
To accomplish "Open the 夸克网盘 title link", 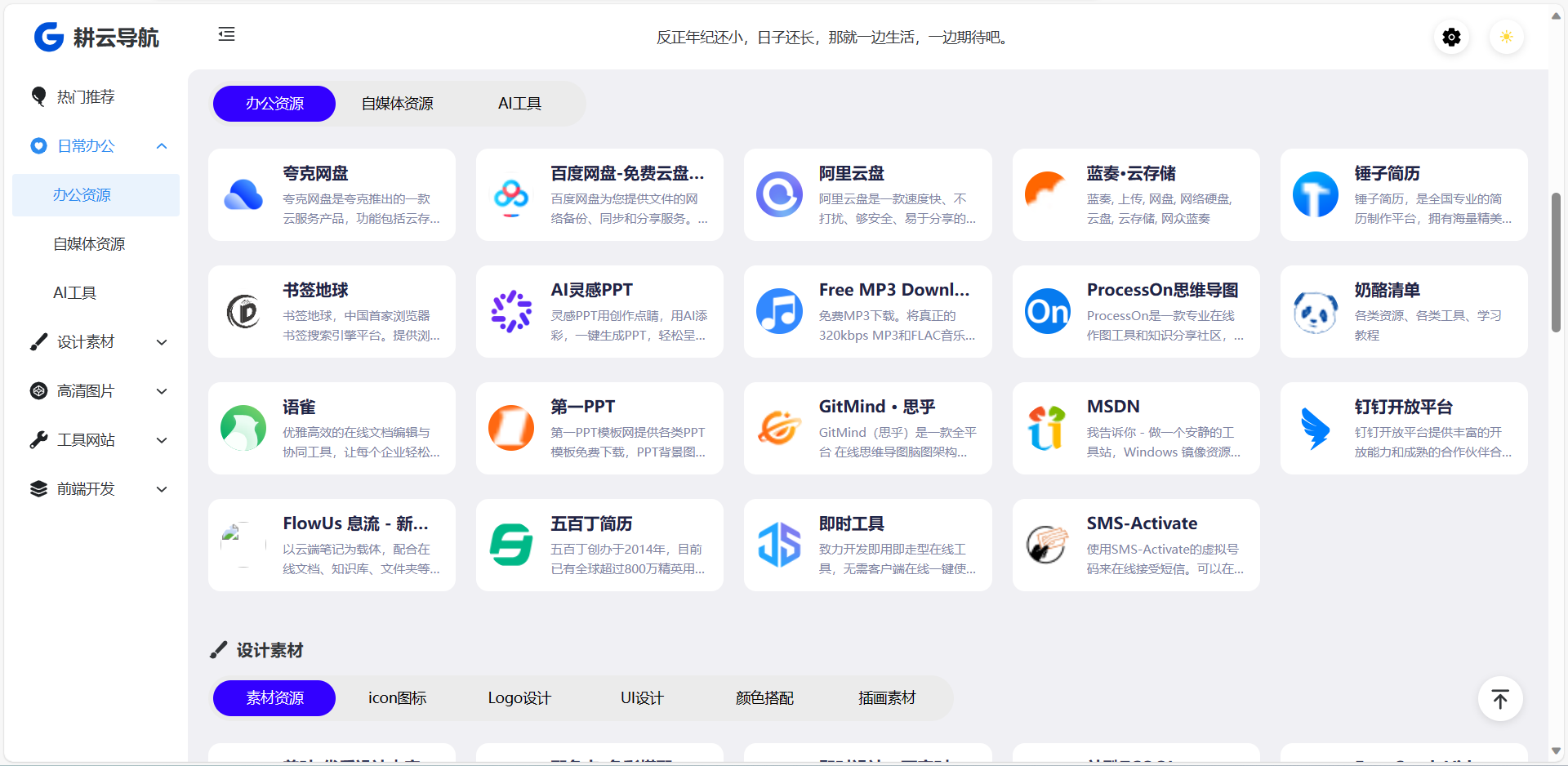I will (315, 173).
